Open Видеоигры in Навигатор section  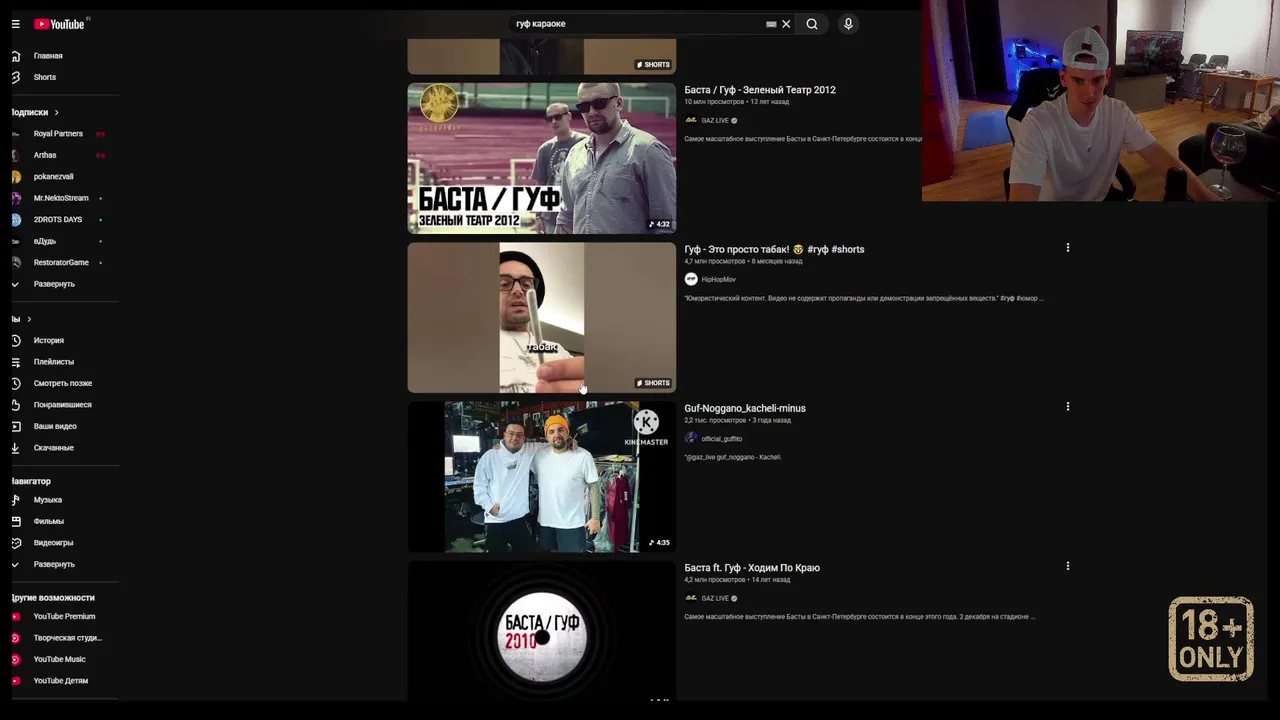point(53,543)
